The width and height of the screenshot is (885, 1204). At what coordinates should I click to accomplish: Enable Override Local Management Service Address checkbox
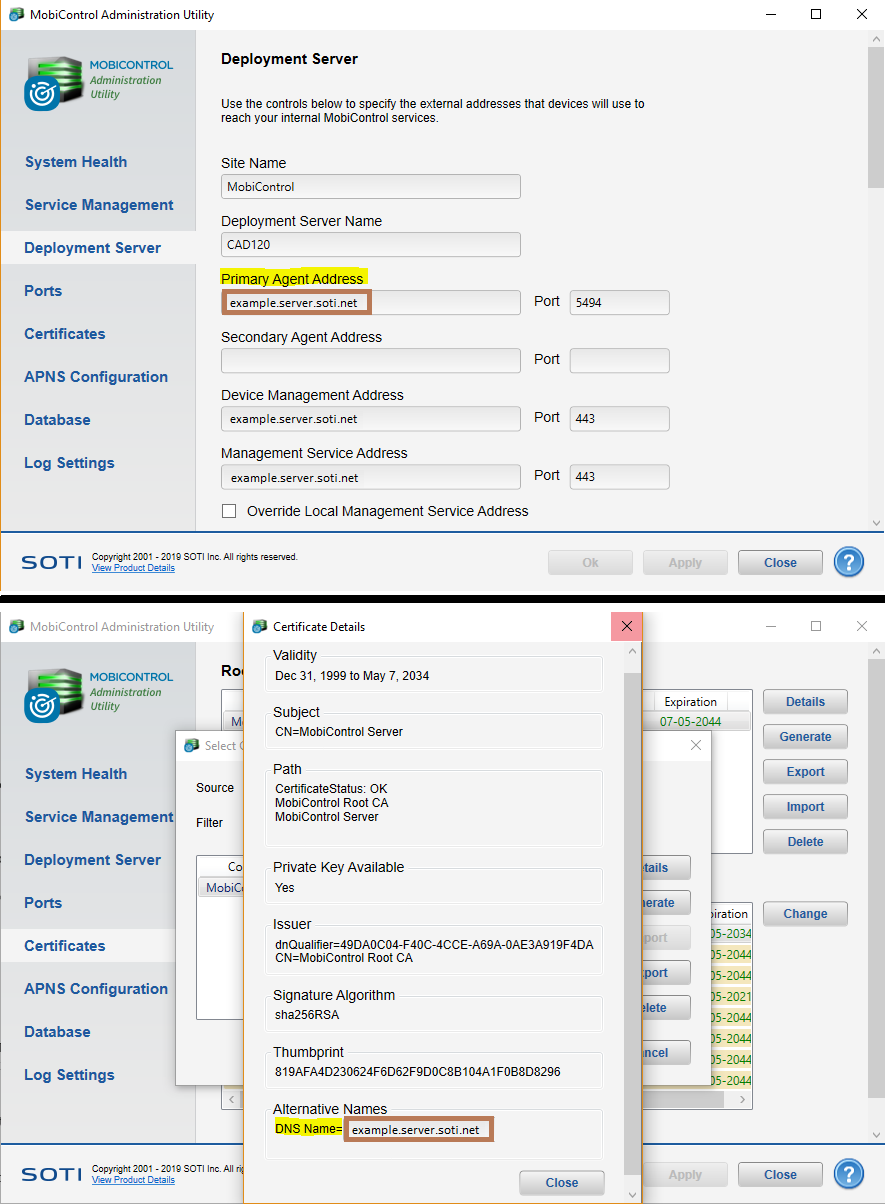pyautogui.click(x=229, y=511)
